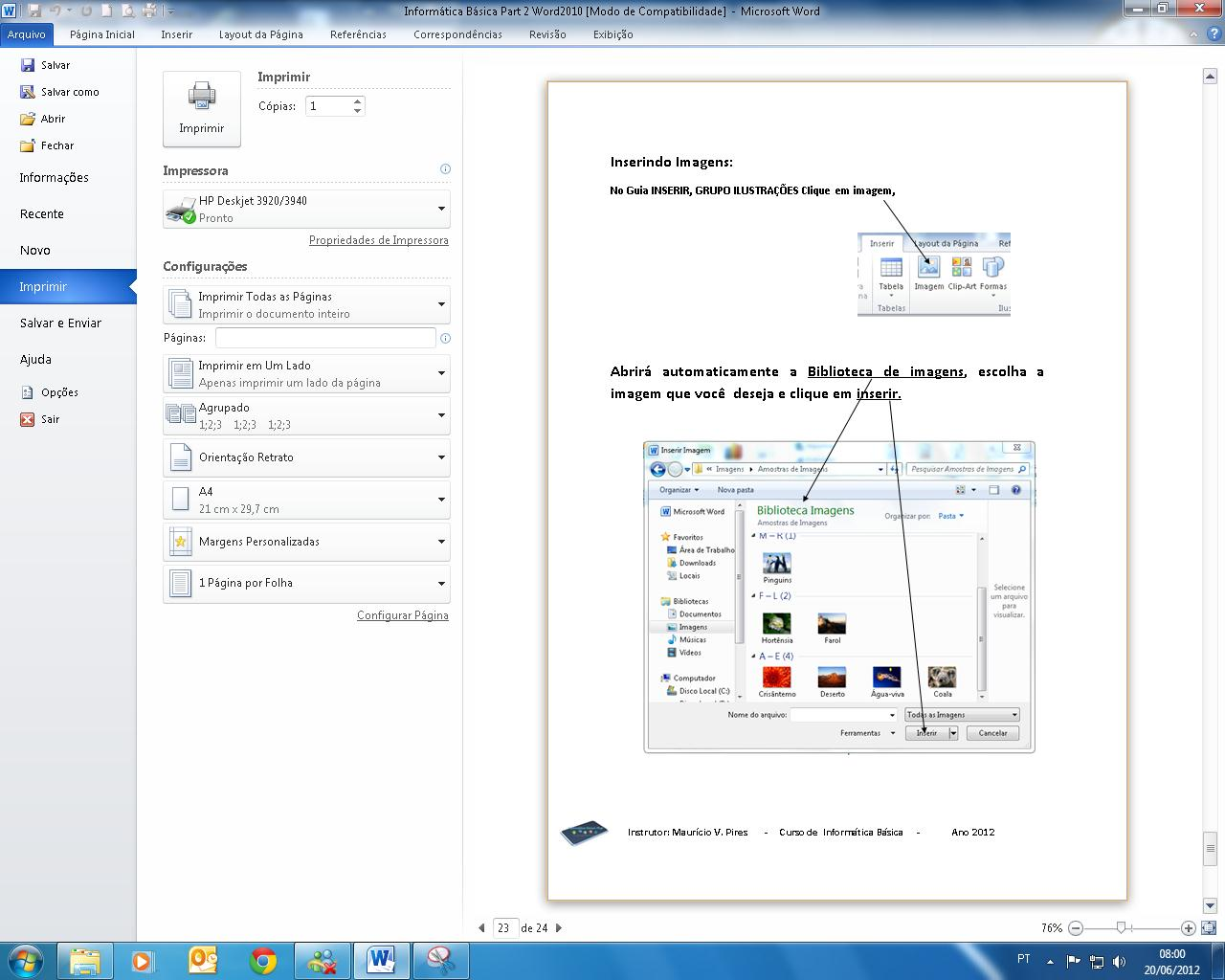This screenshot has height=980, width=1225.
Task: Open Orientação Retrato dropdown
Action: click(307, 457)
